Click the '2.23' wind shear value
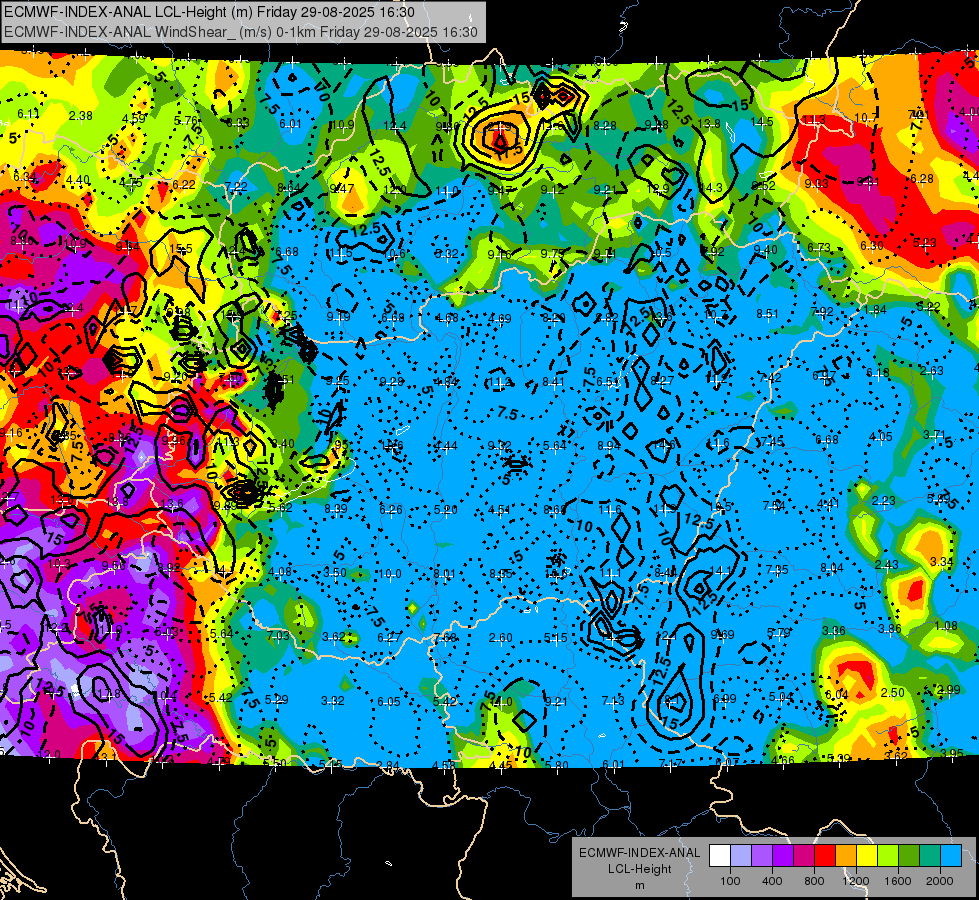The height and width of the screenshot is (900, 979). point(883,500)
